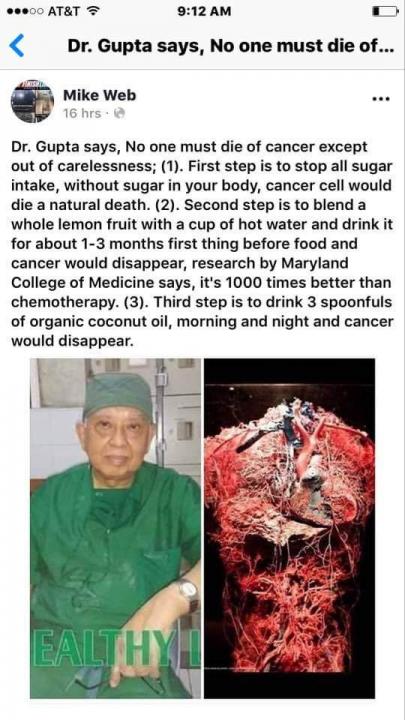Tap the 9:12 AM clock
Screen dimensions: 405x720
click(204, 11)
